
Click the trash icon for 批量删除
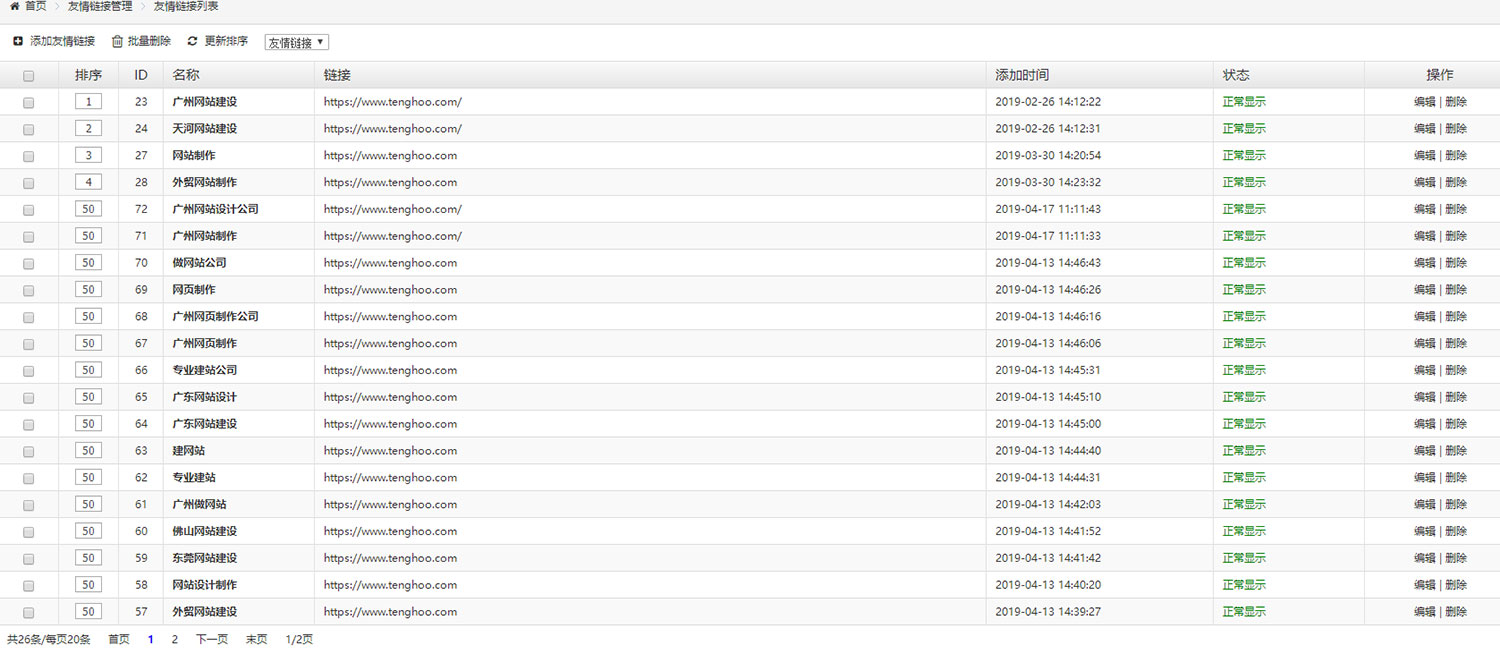coord(117,42)
